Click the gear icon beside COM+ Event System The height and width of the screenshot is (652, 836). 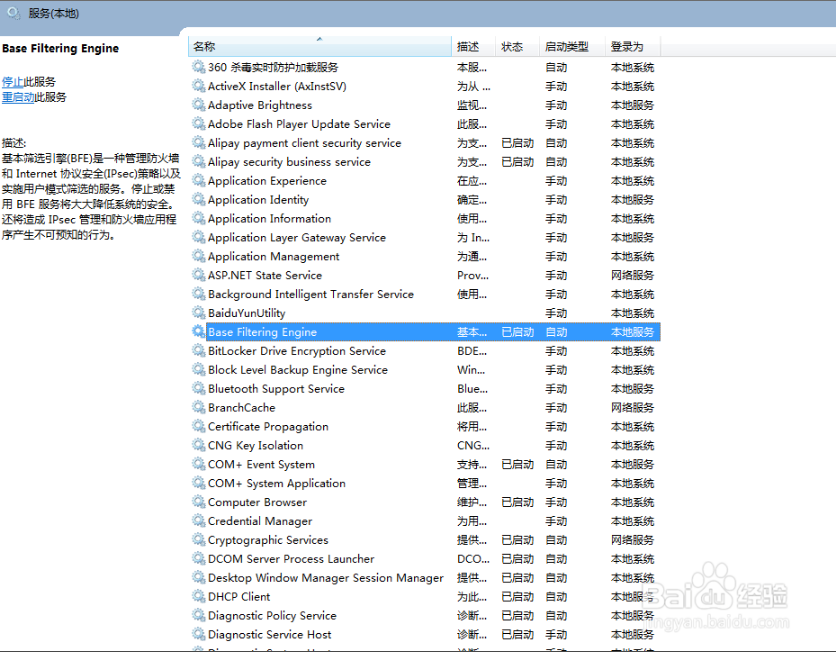[197, 464]
